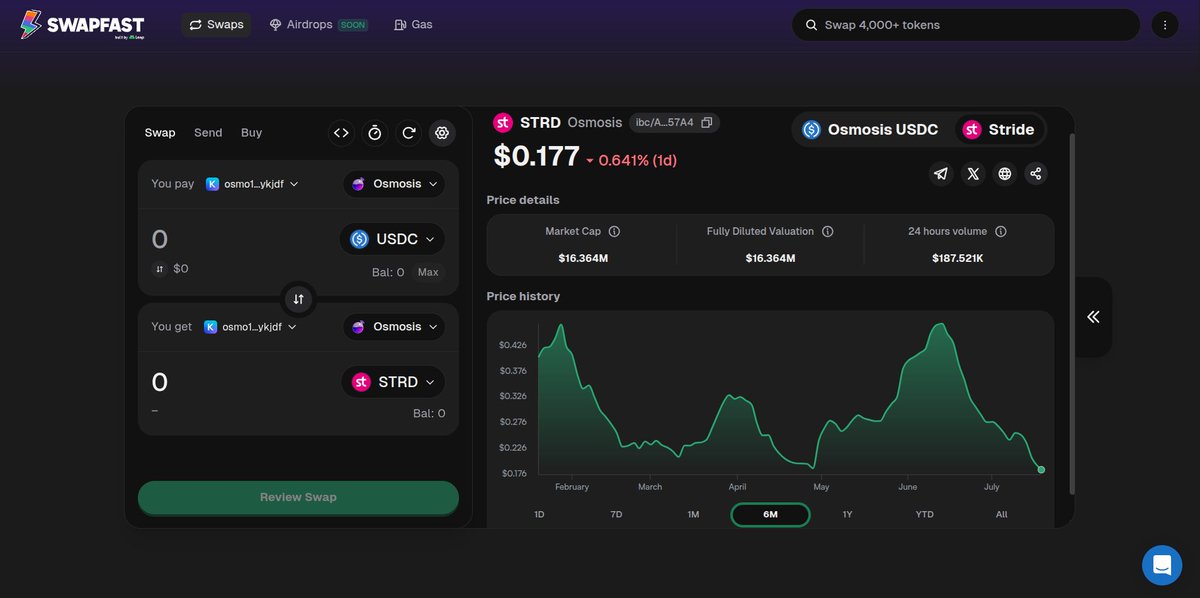Flip the pay and get tokens
The height and width of the screenshot is (598, 1200).
(298, 299)
